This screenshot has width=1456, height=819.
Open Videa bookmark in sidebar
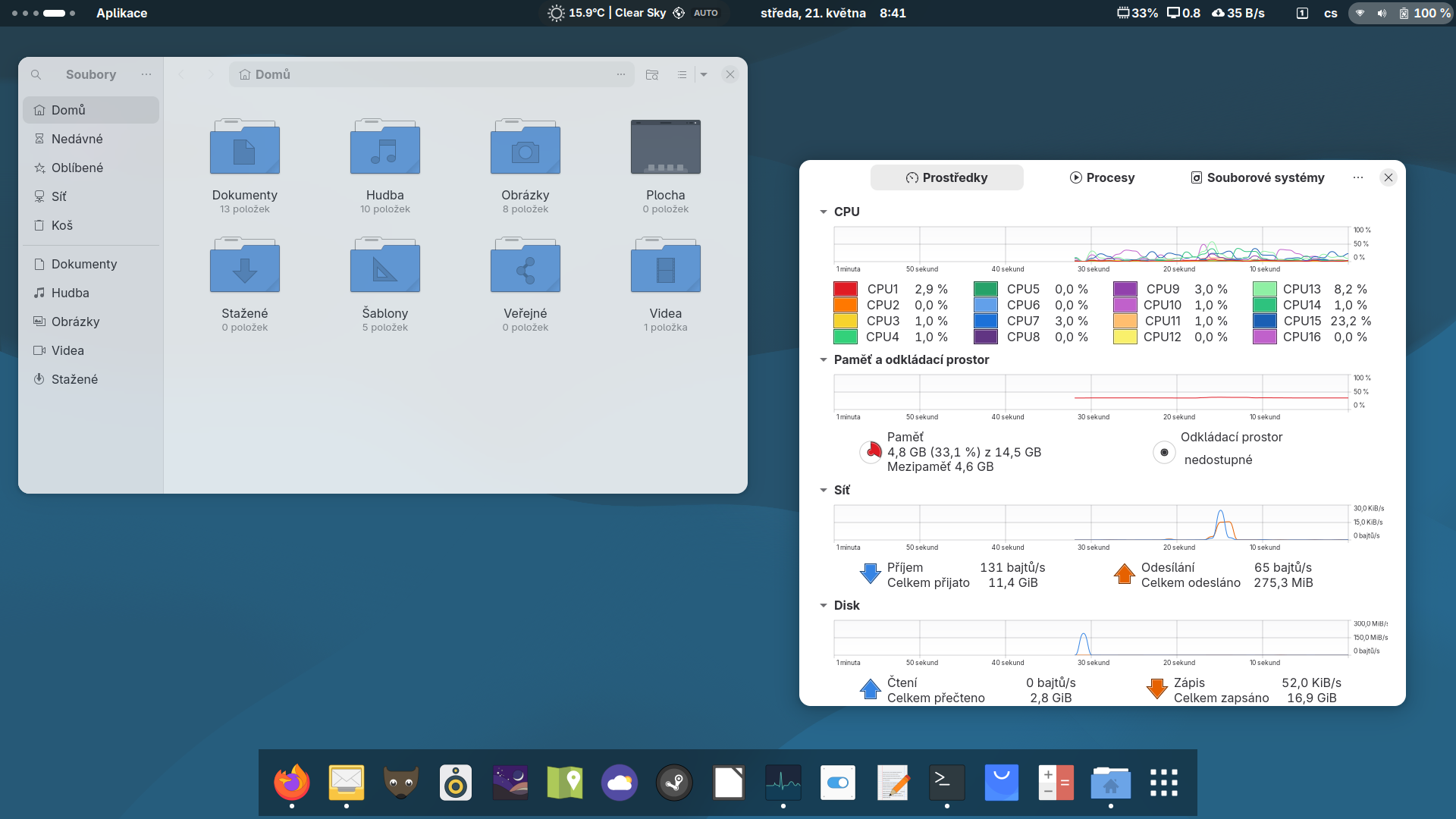91,350
